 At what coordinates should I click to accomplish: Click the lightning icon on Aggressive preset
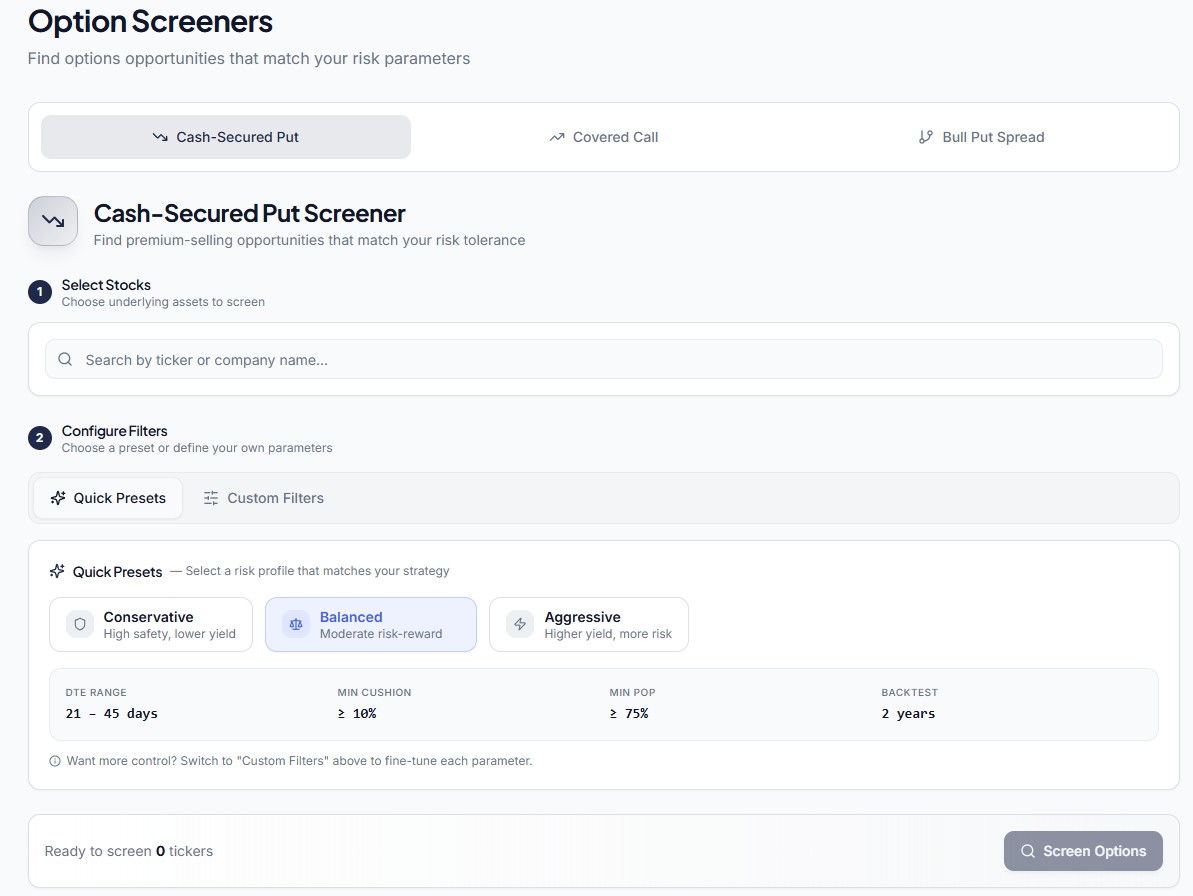tap(520, 624)
